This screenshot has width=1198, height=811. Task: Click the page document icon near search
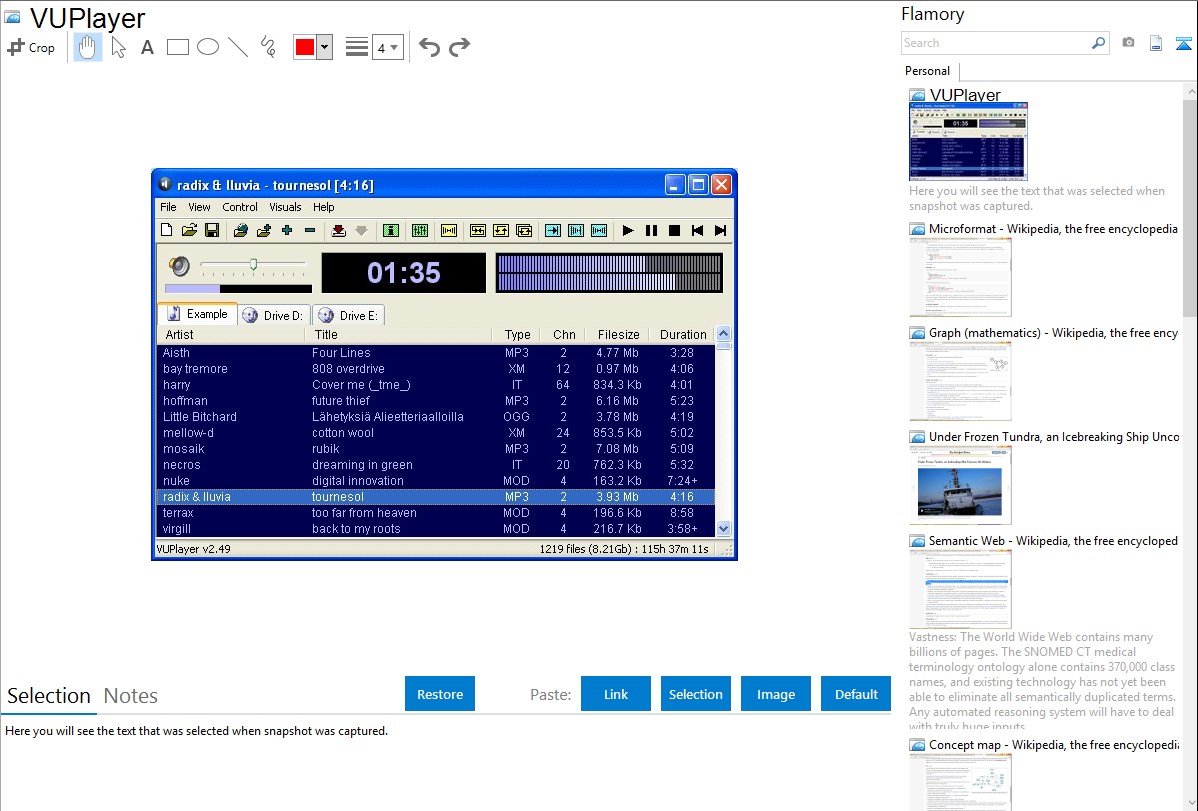point(1156,43)
